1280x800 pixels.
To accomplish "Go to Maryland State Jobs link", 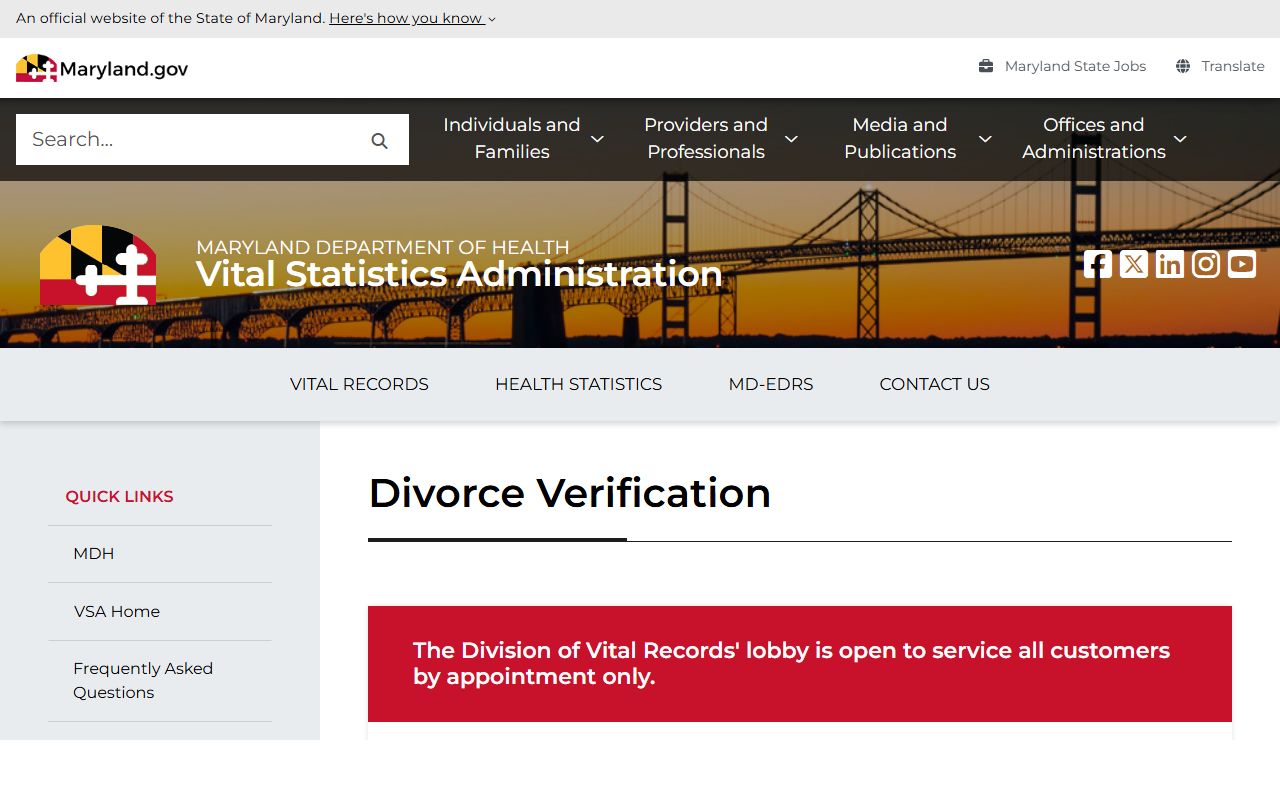I will click(1075, 66).
